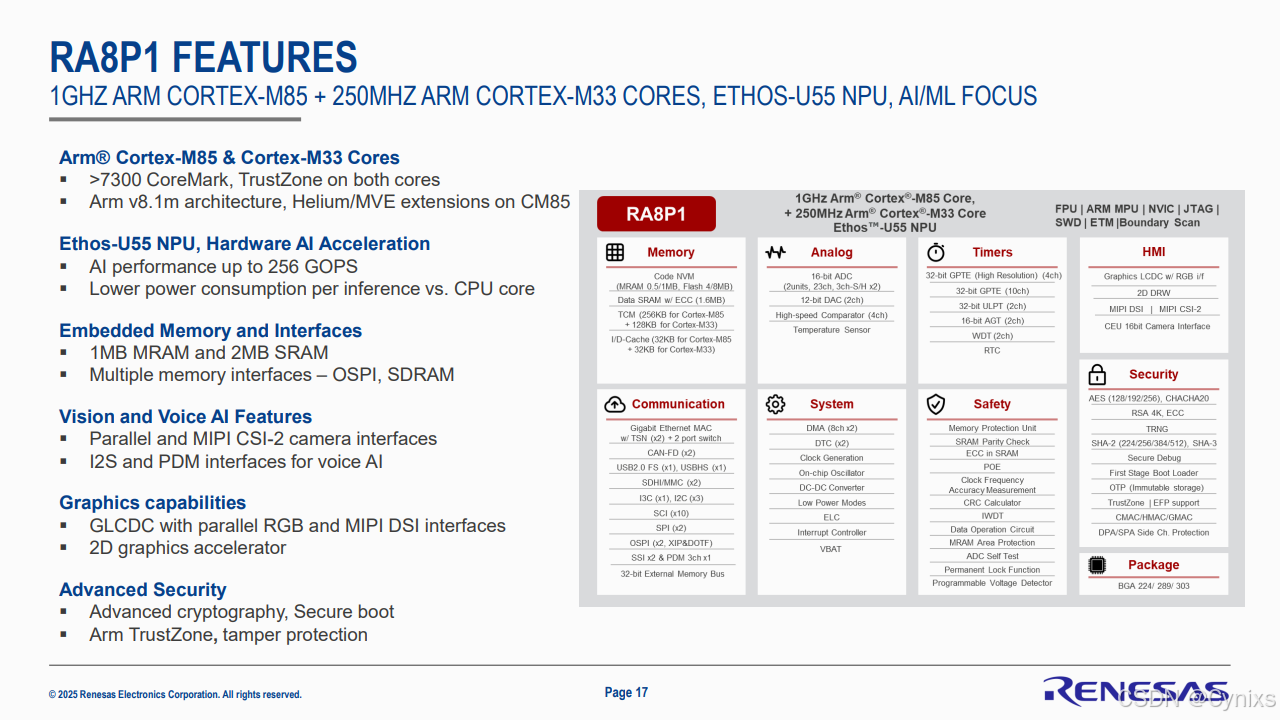
Task: Click 'Memory Protection Unit' row
Action: tap(992, 428)
